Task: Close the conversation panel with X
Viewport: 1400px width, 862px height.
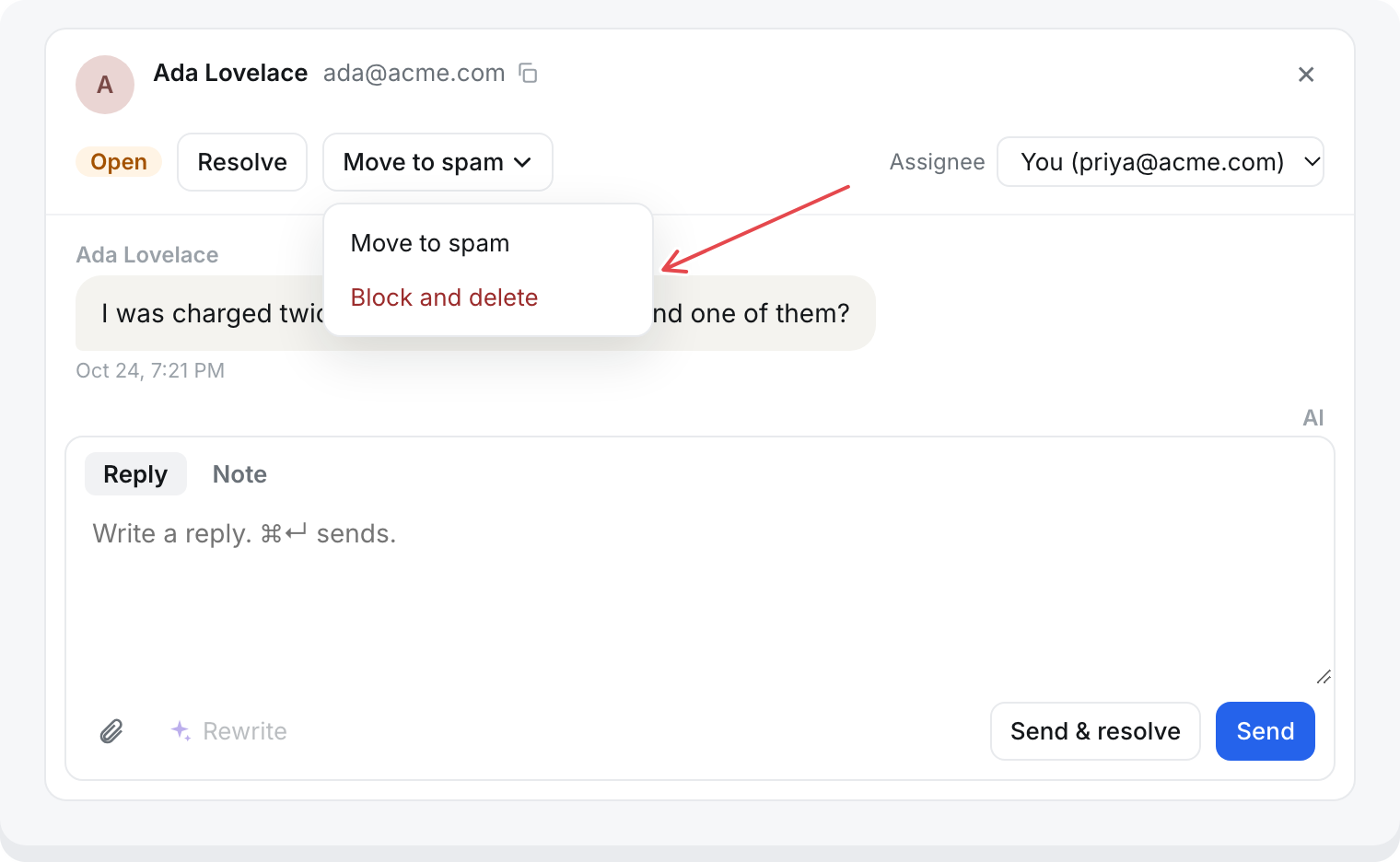Action: (1306, 75)
